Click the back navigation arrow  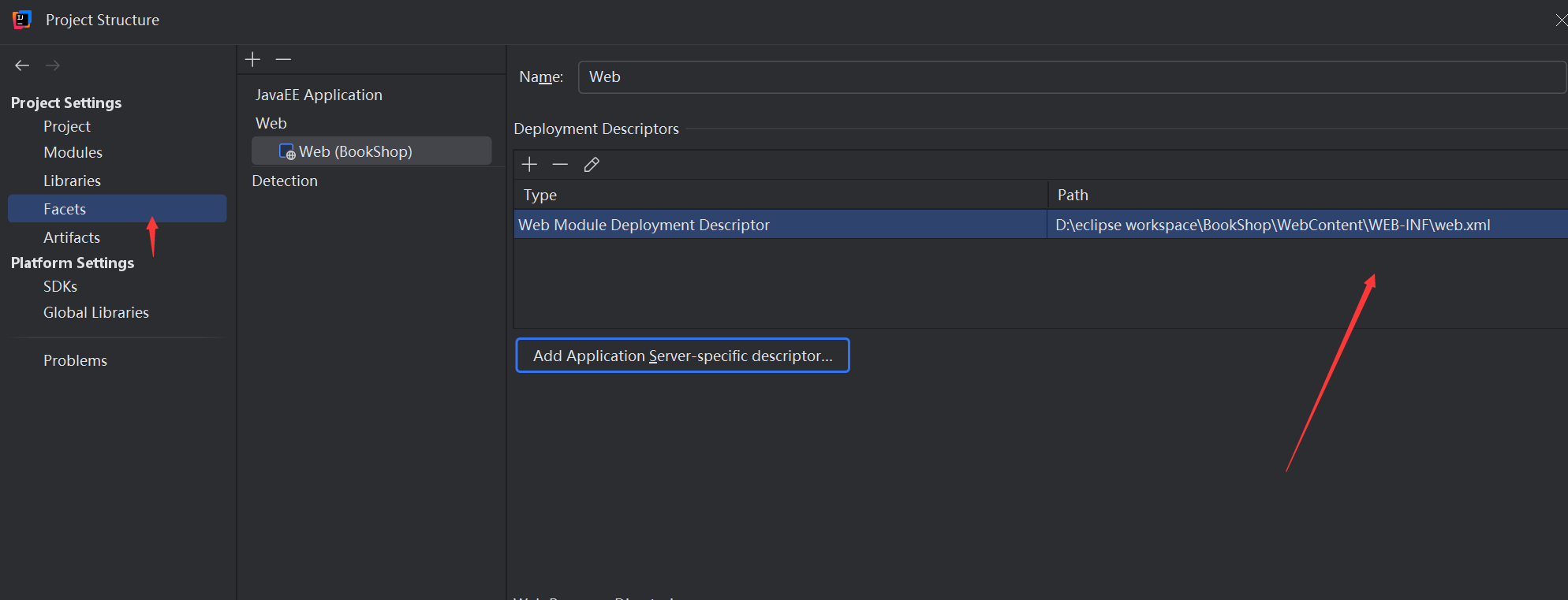[x=22, y=65]
